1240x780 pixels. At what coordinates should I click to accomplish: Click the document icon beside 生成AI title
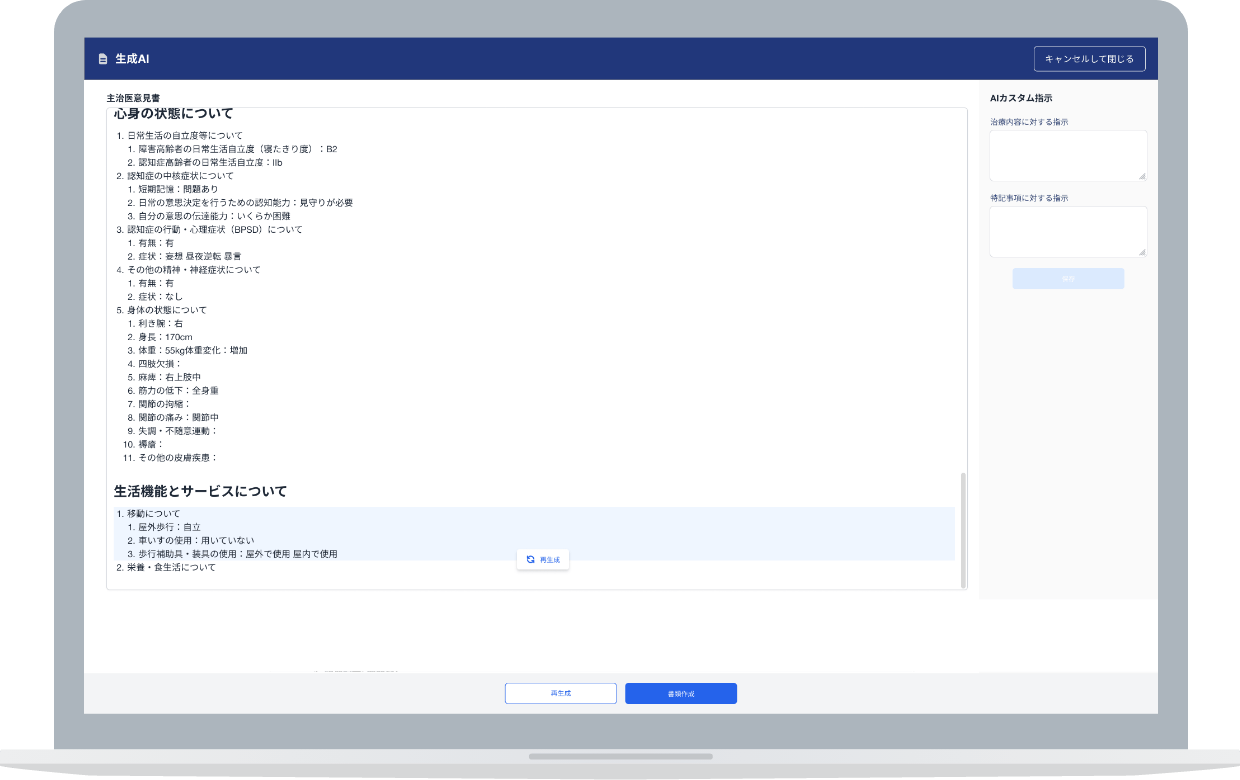[x=102, y=59]
